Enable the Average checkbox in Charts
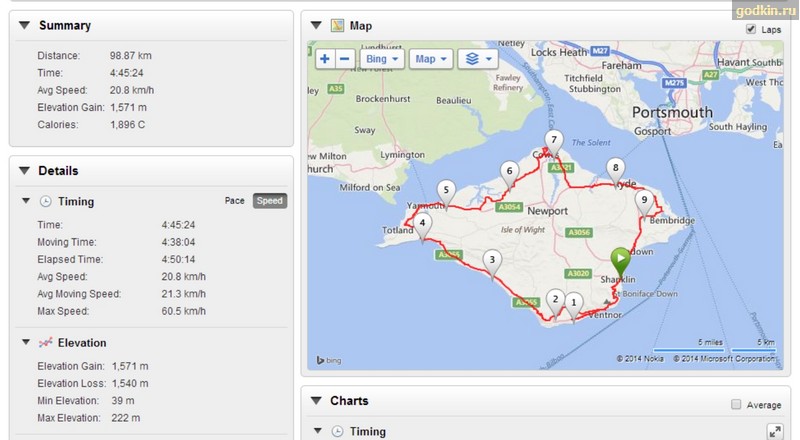Screen dimensions: 800x440 [736, 404]
